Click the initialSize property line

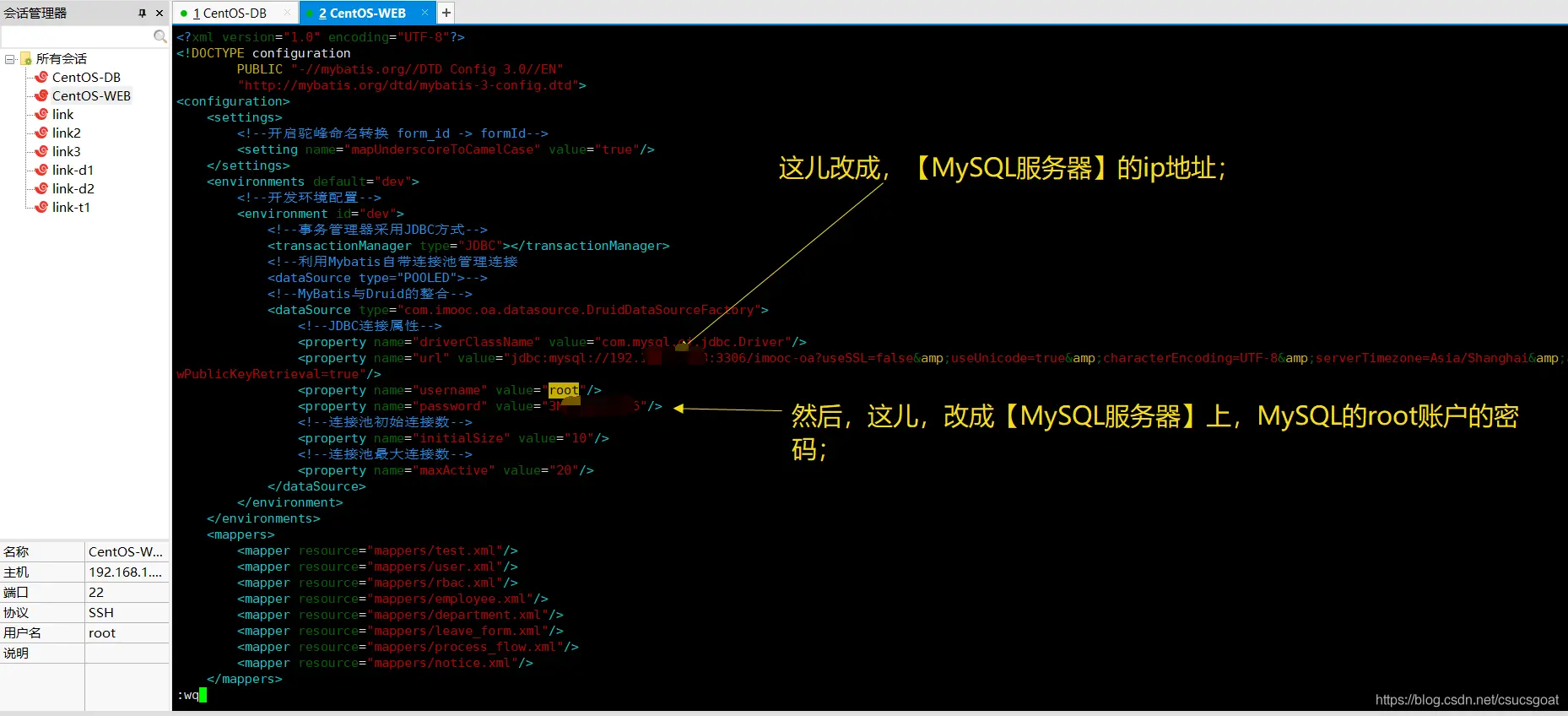tap(453, 438)
